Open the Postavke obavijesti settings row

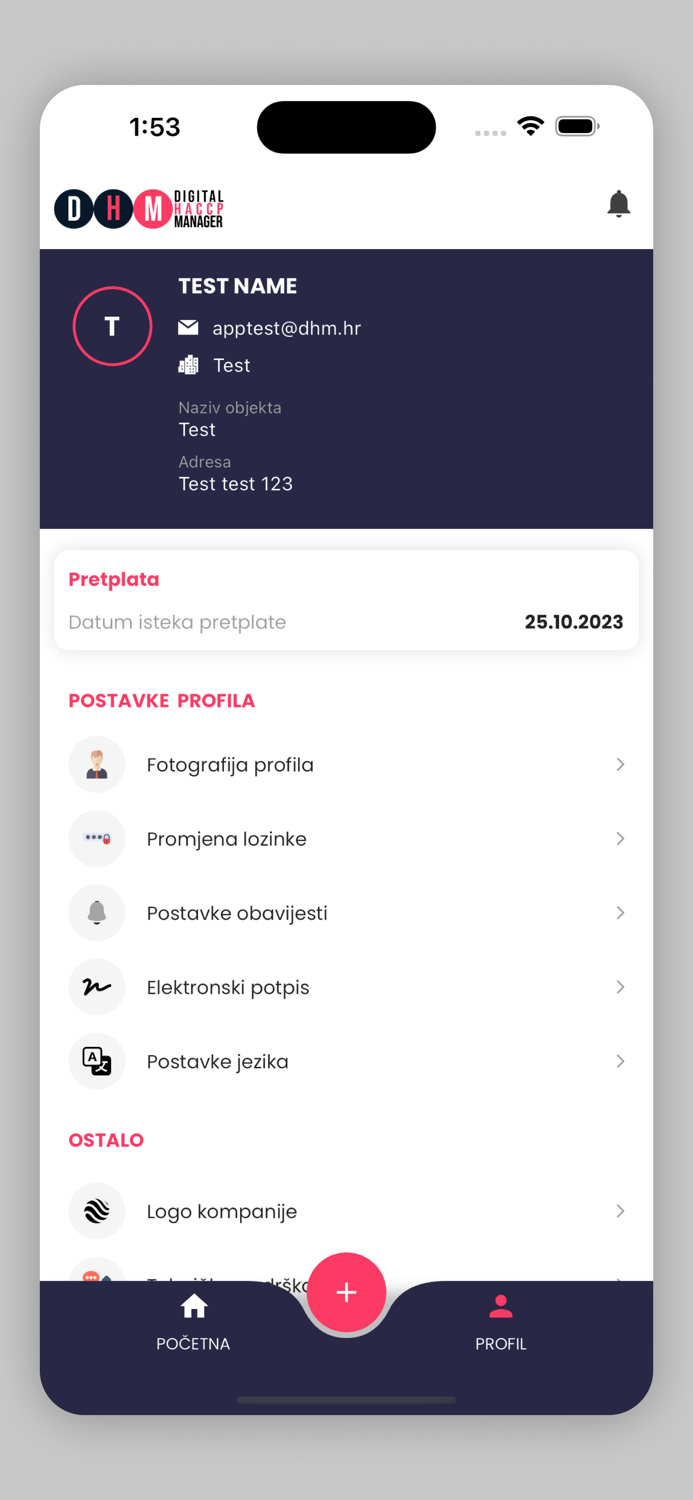pyautogui.click(x=237, y=913)
